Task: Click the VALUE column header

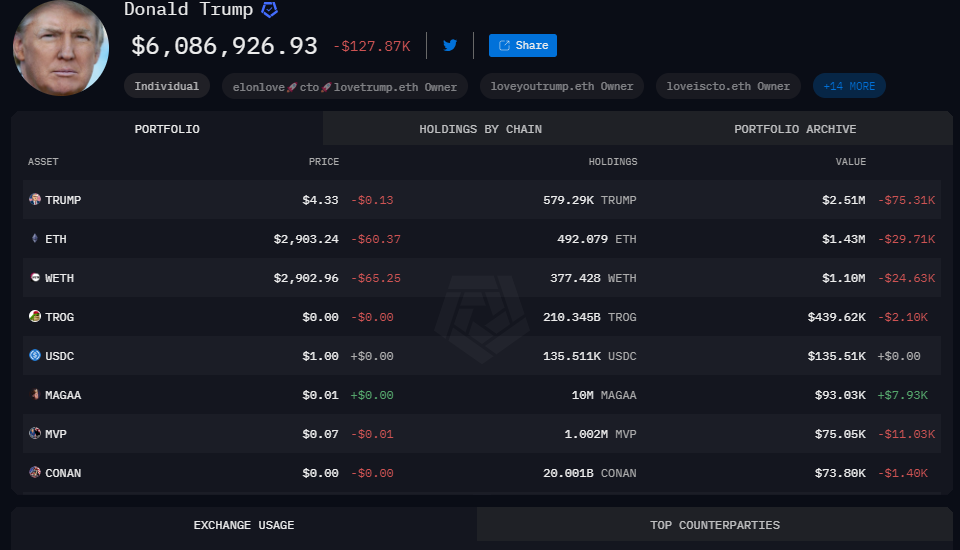Action: coord(851,162)
